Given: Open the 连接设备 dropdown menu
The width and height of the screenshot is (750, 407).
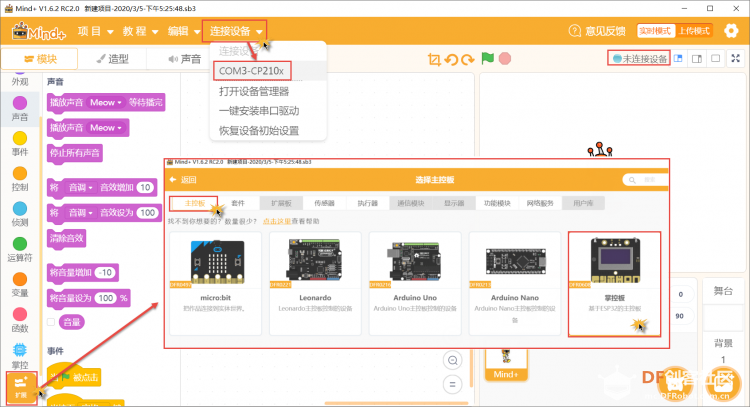Looking at the screenshot, I should 235,32.
